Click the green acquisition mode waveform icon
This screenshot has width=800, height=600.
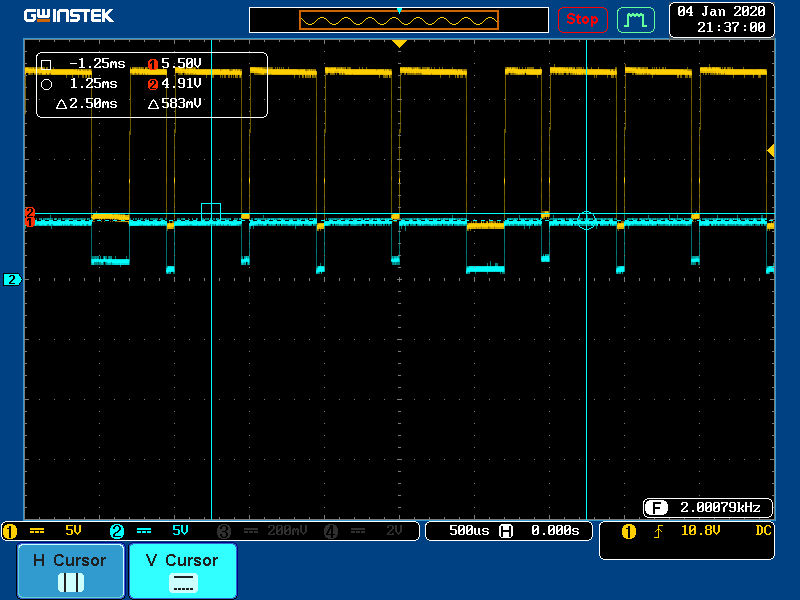635,19
